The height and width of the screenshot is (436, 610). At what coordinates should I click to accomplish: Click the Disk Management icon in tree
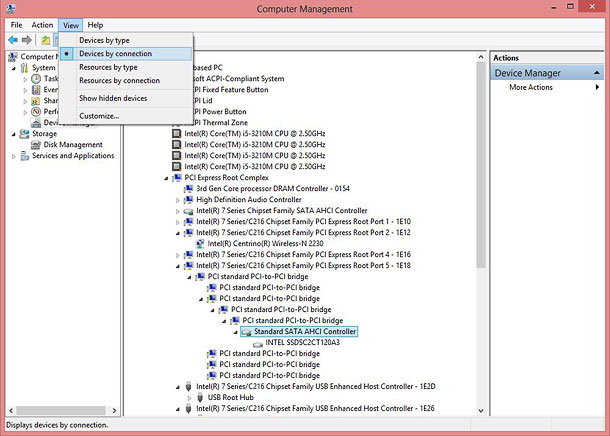[x=35, y=144]
